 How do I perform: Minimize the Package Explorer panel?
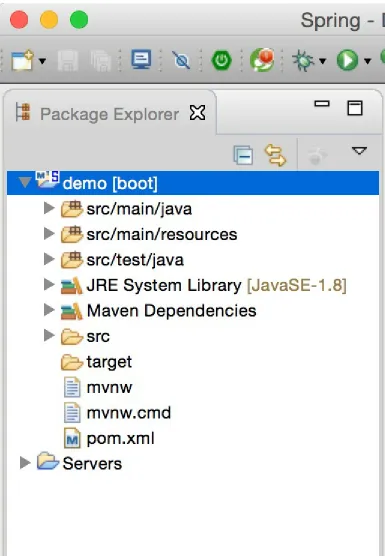click(322, 104)
